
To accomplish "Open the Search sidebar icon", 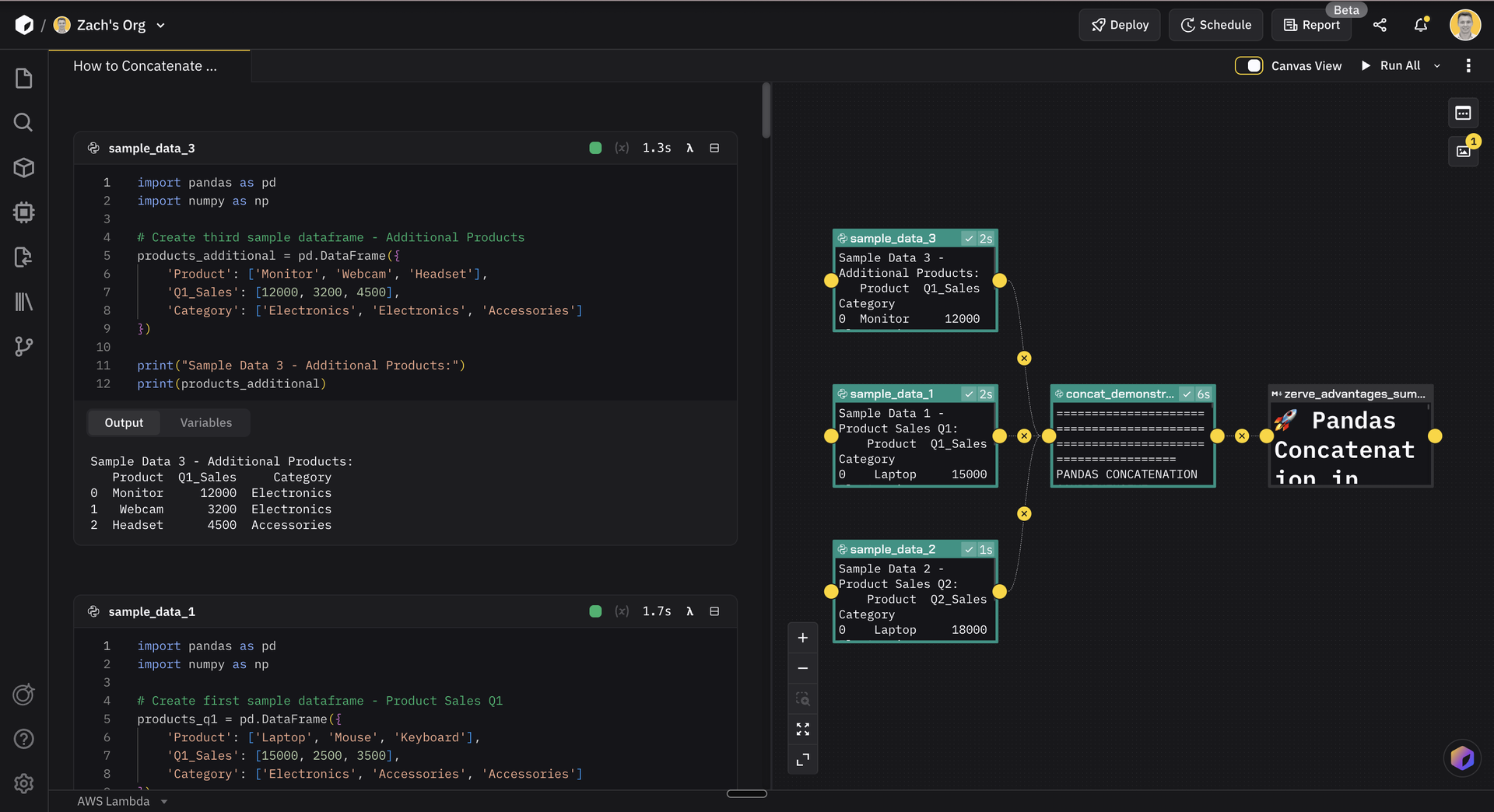I will [x=24, y=122].
